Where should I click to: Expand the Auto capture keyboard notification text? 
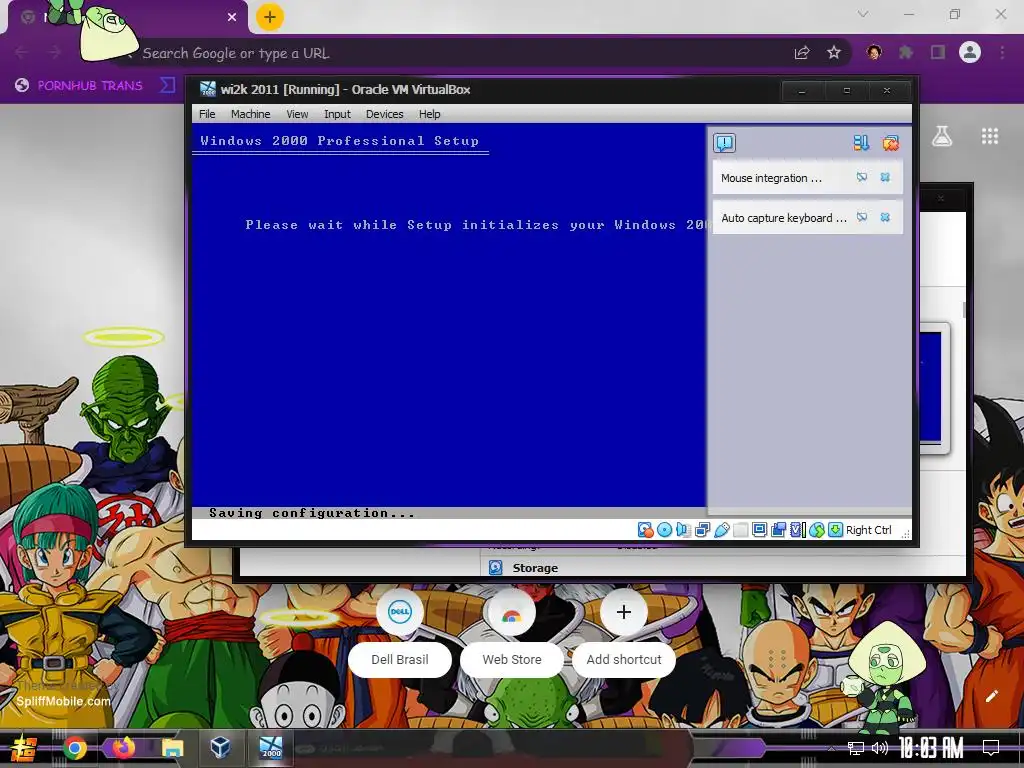tap(784, 218)
